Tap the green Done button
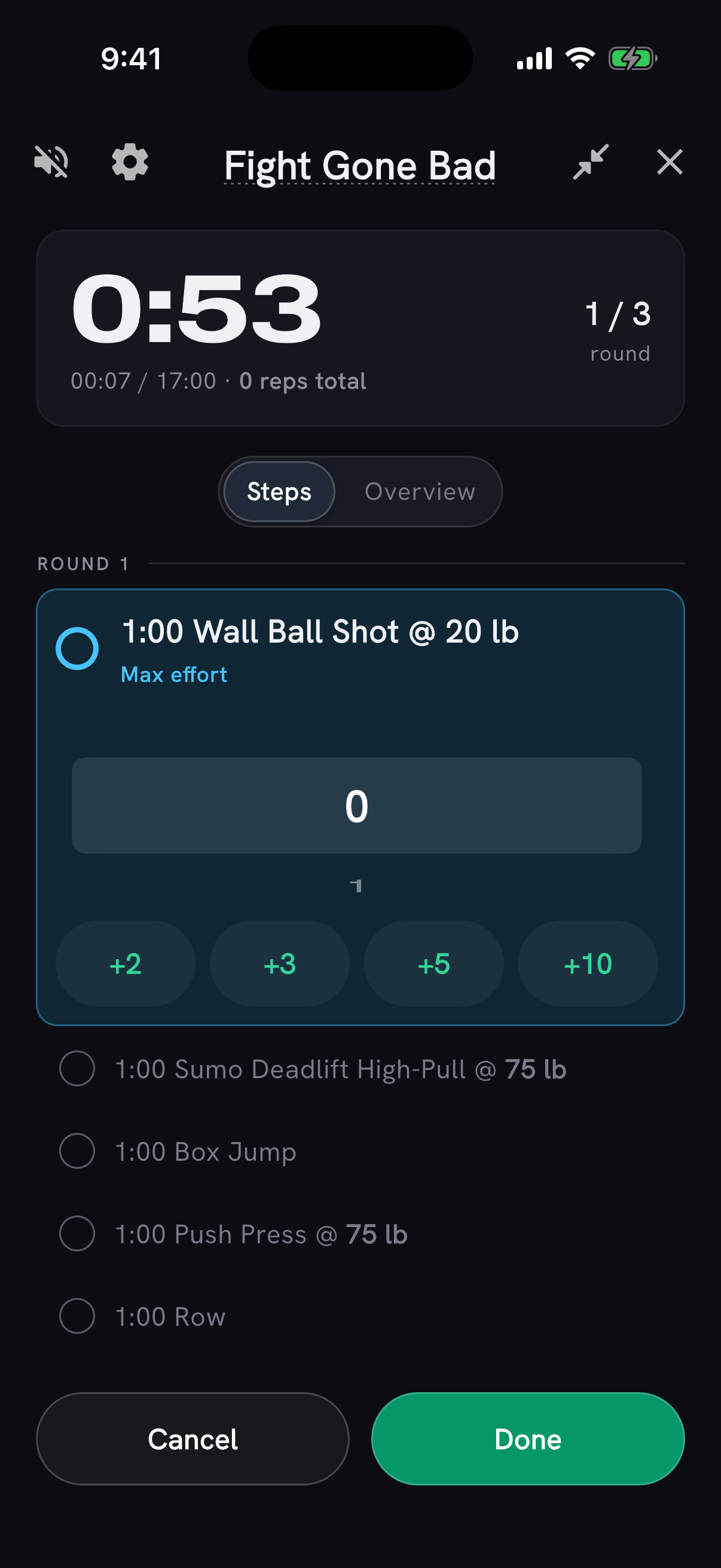 coord(528,1439)
